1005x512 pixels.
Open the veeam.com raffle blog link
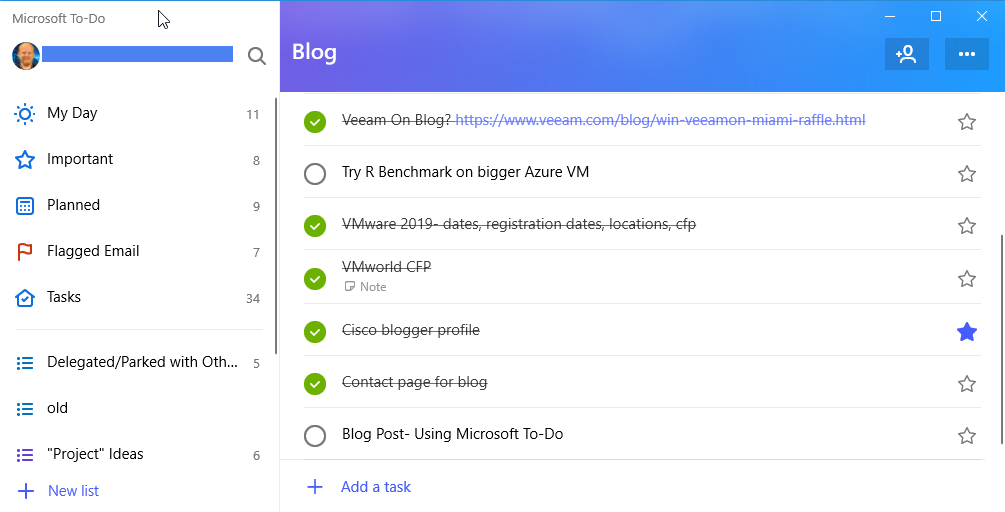[660, 120]
